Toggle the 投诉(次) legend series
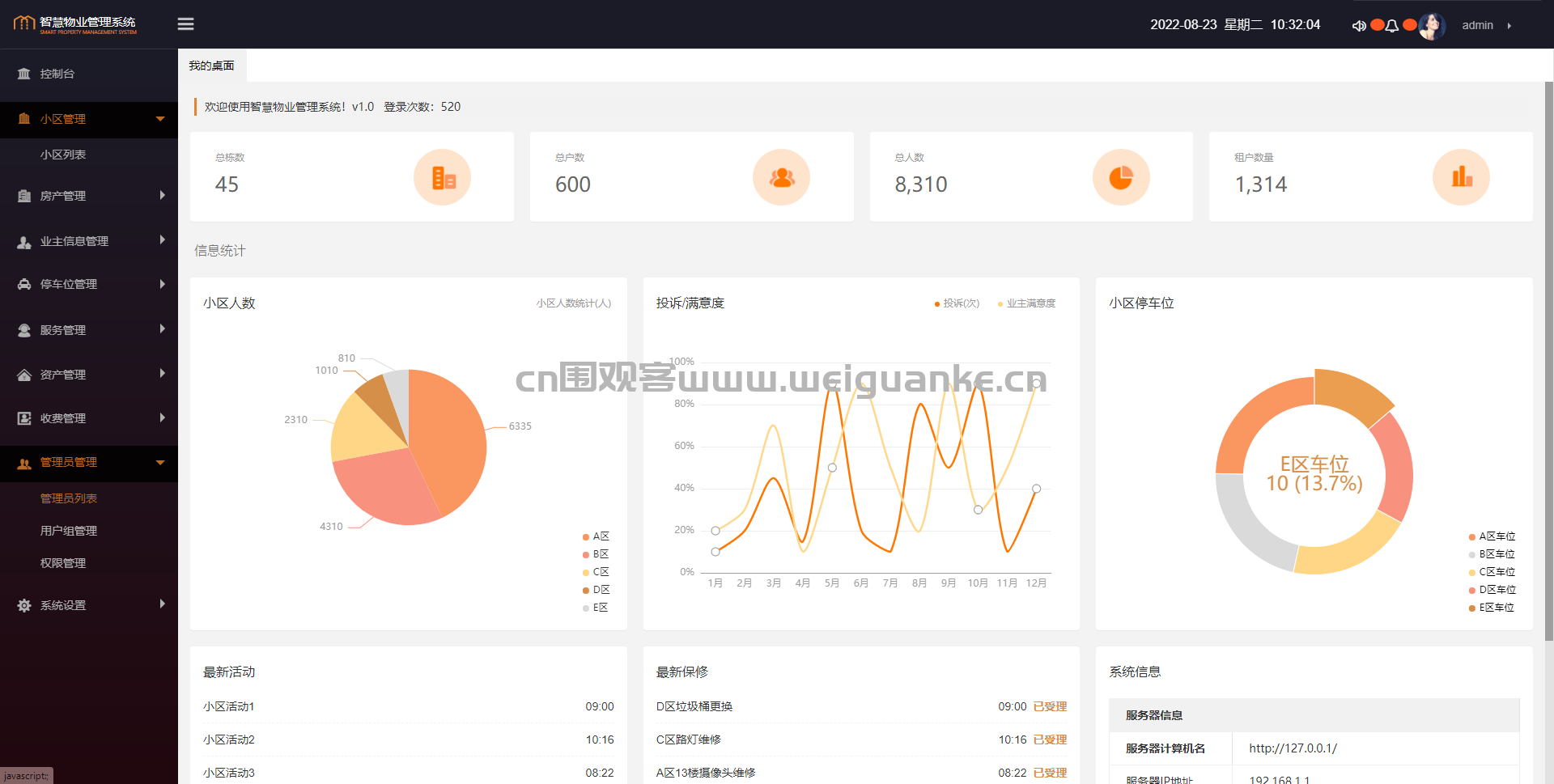This screenshot has width=1554, height=784. coord(957,303)
